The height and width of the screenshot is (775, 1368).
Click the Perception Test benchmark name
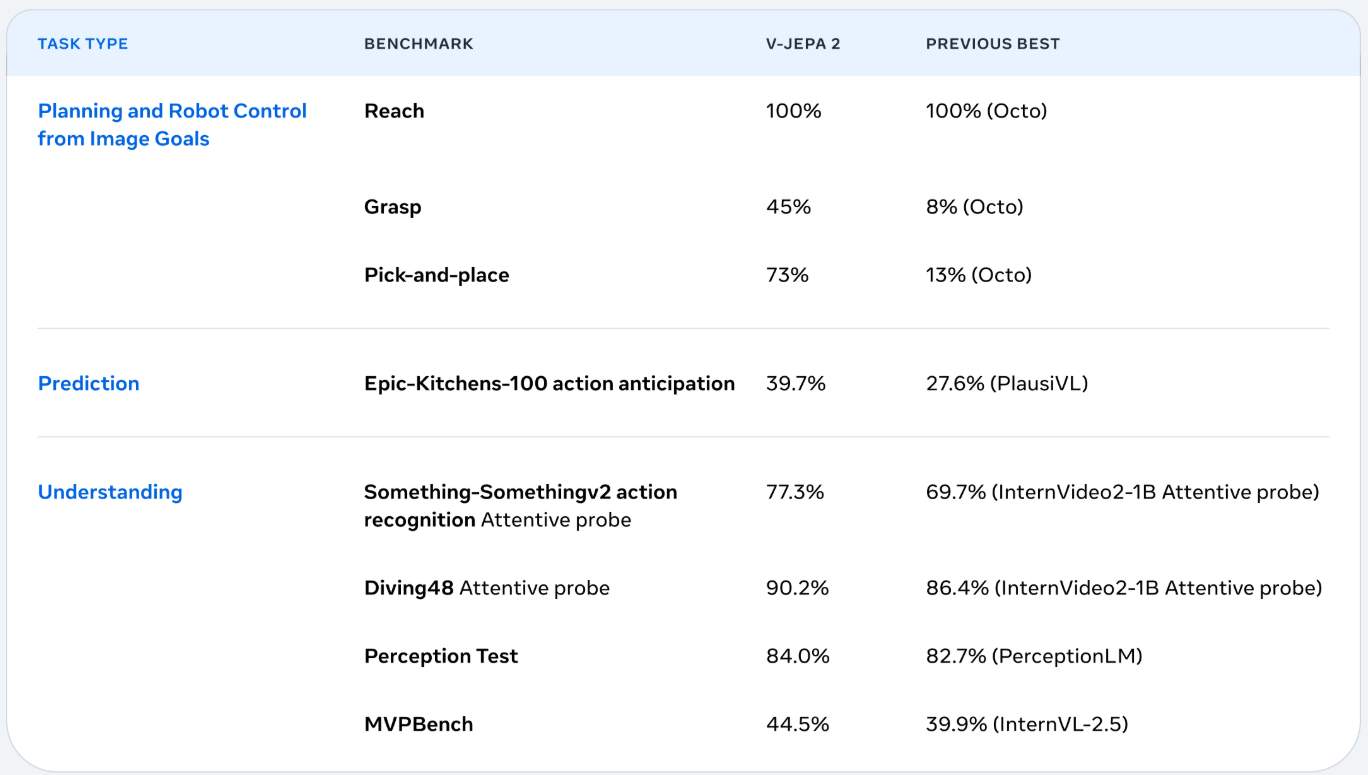point(441,656)
